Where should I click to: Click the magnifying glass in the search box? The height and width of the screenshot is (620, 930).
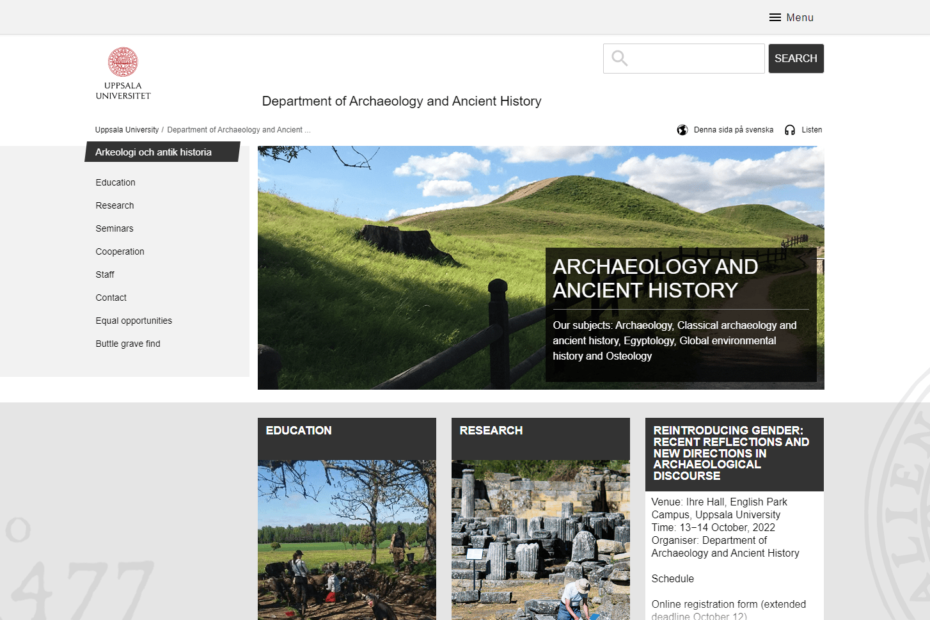[619, 58]
